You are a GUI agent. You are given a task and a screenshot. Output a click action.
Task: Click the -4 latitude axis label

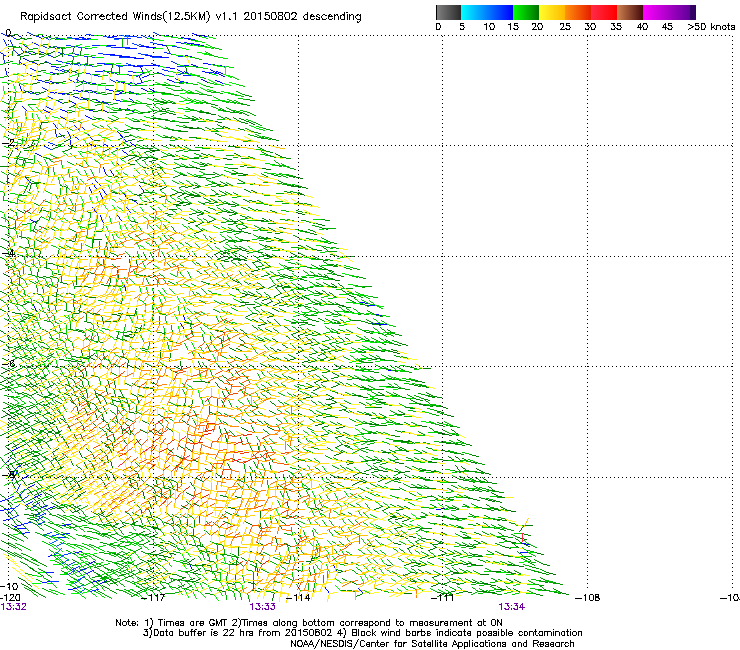point(8,253)
